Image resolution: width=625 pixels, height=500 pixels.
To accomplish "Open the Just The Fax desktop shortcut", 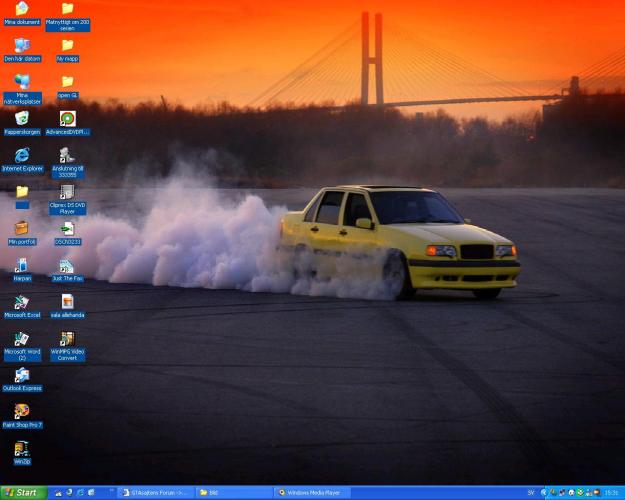I will [66, 266].
